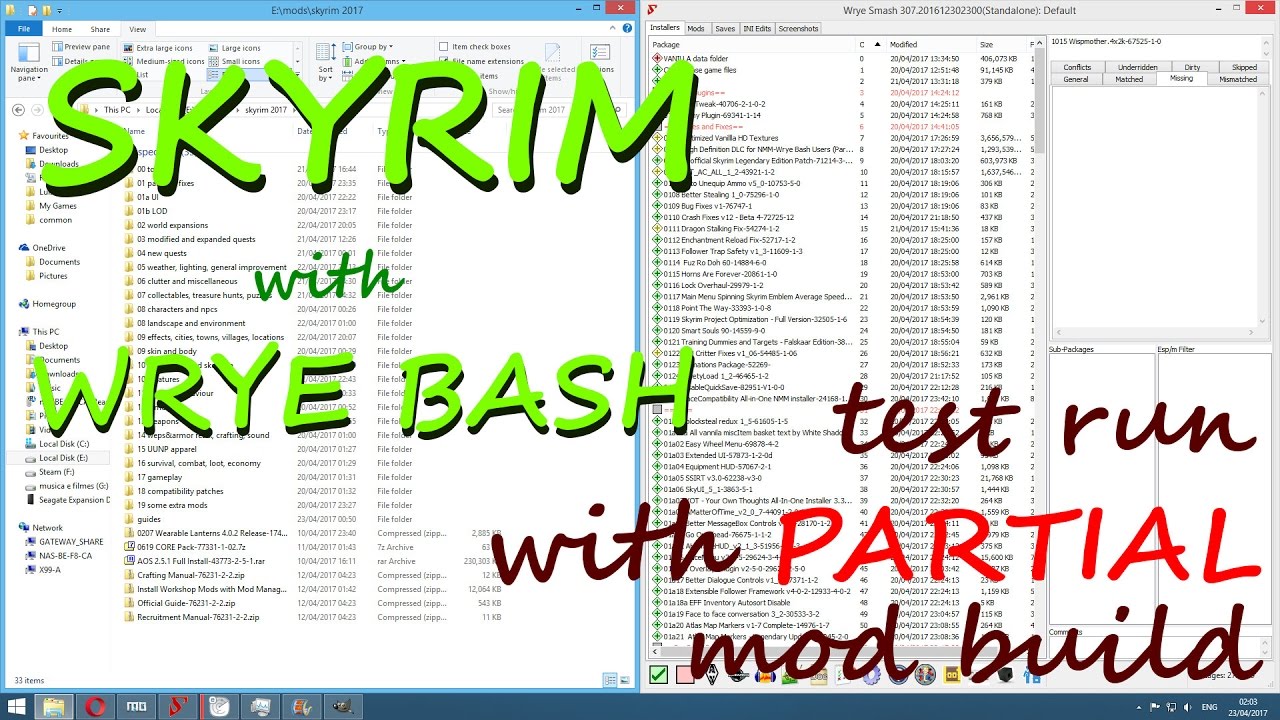Viewport: 1280px width, 720px height.
Task: Switch to the Mods tab in Wrye Smash
Action: click(x=695, y=29)
